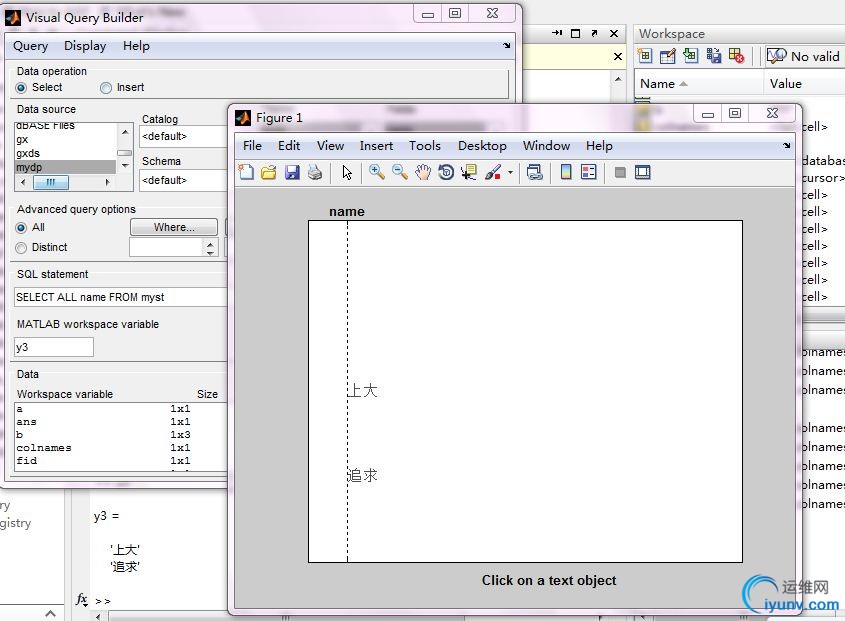
Task: Open the 'No valid' plot selector in Workspace
Action: click(804, 56)
